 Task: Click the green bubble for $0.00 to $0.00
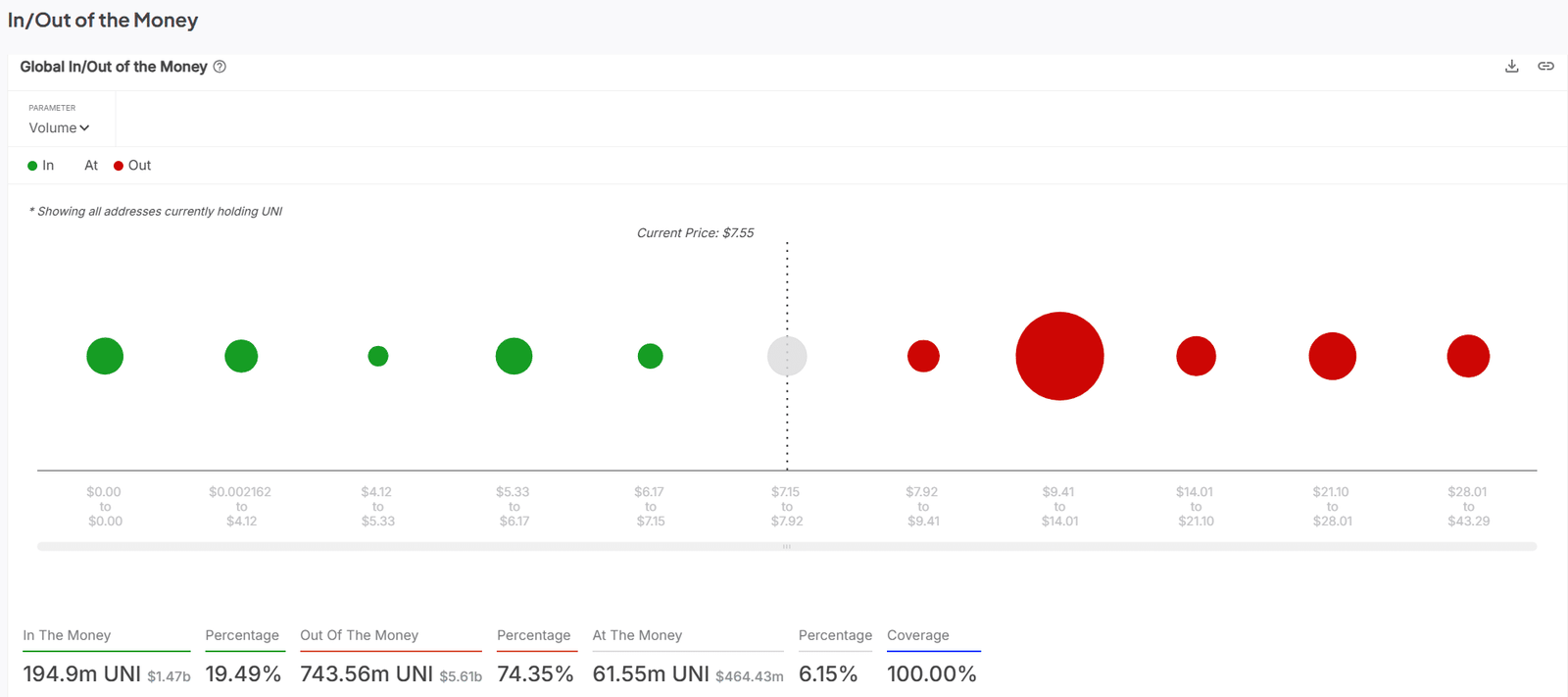[x=105, y=356]
